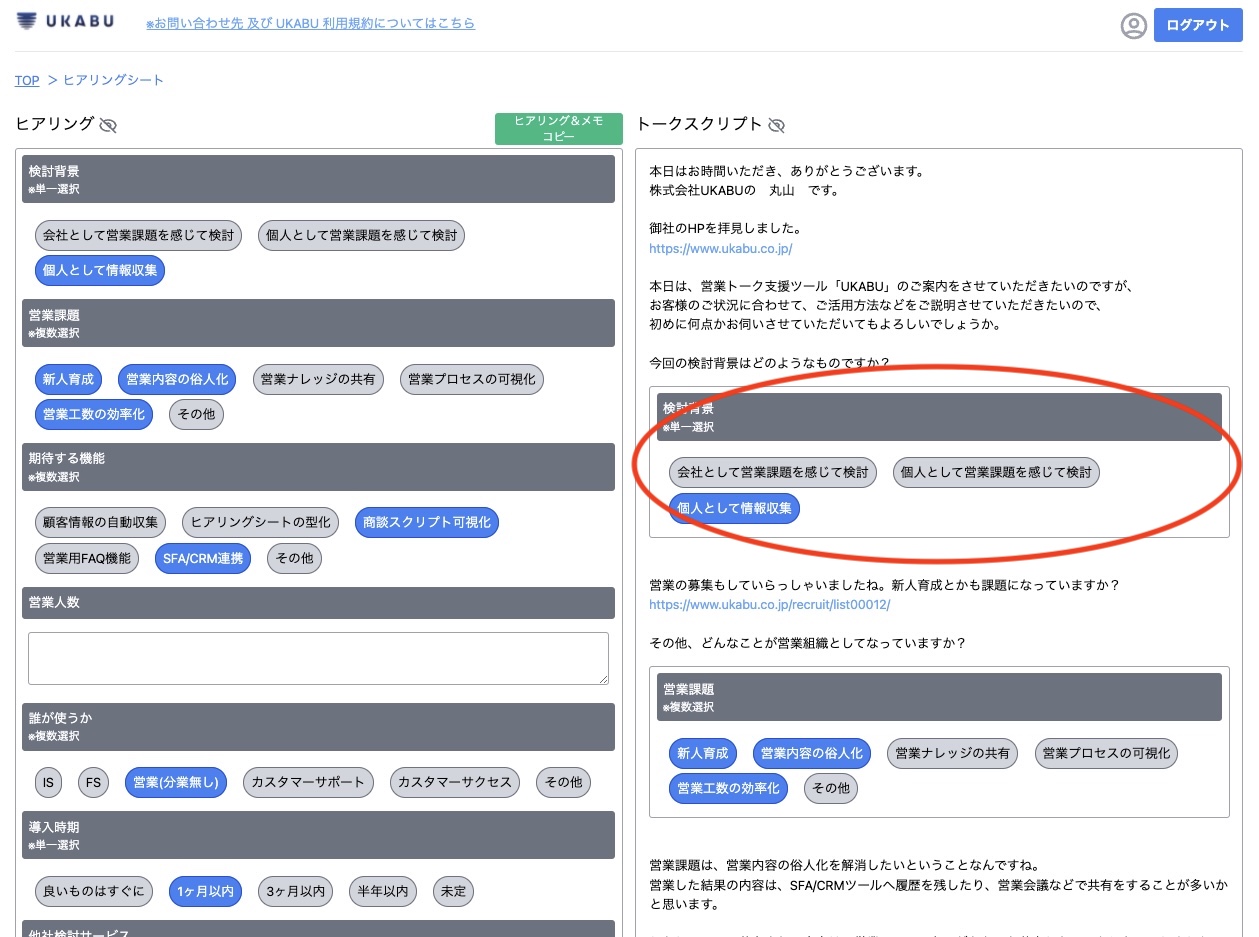1259x937 pixels.
Task: Select 営業プロセスの可視化 under 営業課題
Action: point(471,379)
